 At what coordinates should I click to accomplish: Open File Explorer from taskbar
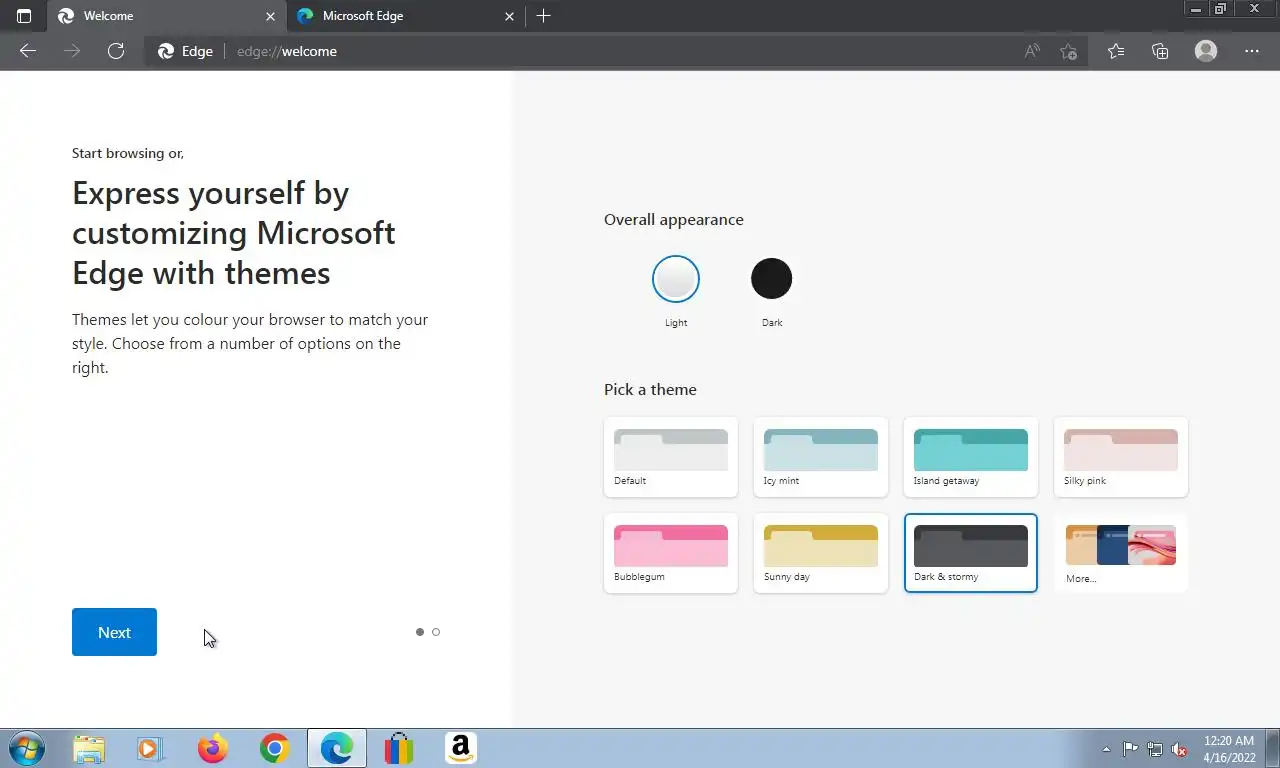[x=89, y=748]
